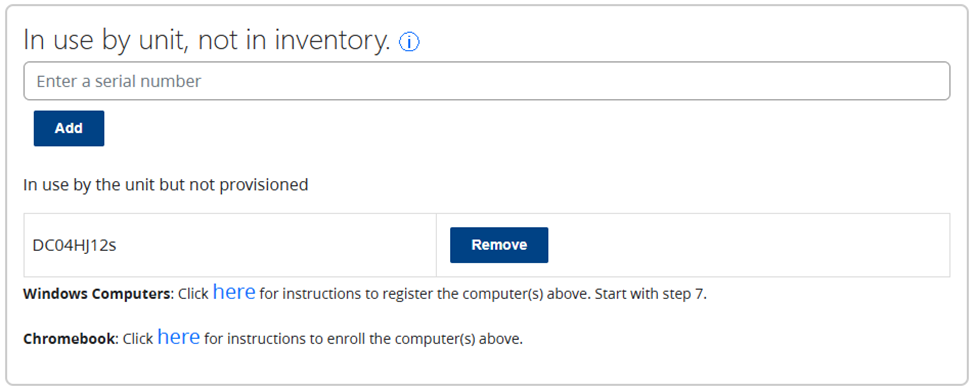The width and height of the screenshot is (975, 391).
Task: Click the 'In use by the unit but not provisioned' label
Action: (x=165, y=185)
